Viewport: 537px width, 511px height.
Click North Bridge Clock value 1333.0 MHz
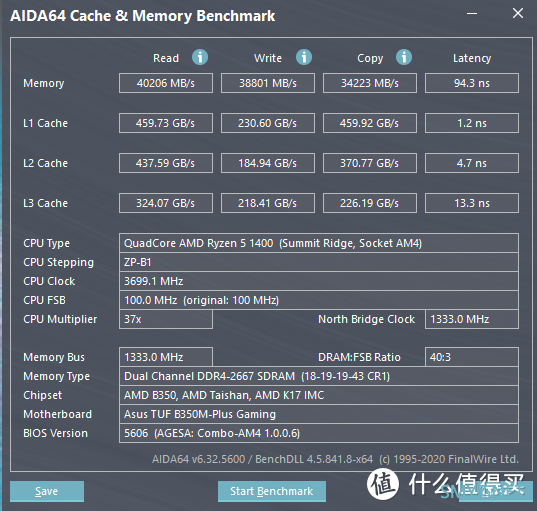472,319
